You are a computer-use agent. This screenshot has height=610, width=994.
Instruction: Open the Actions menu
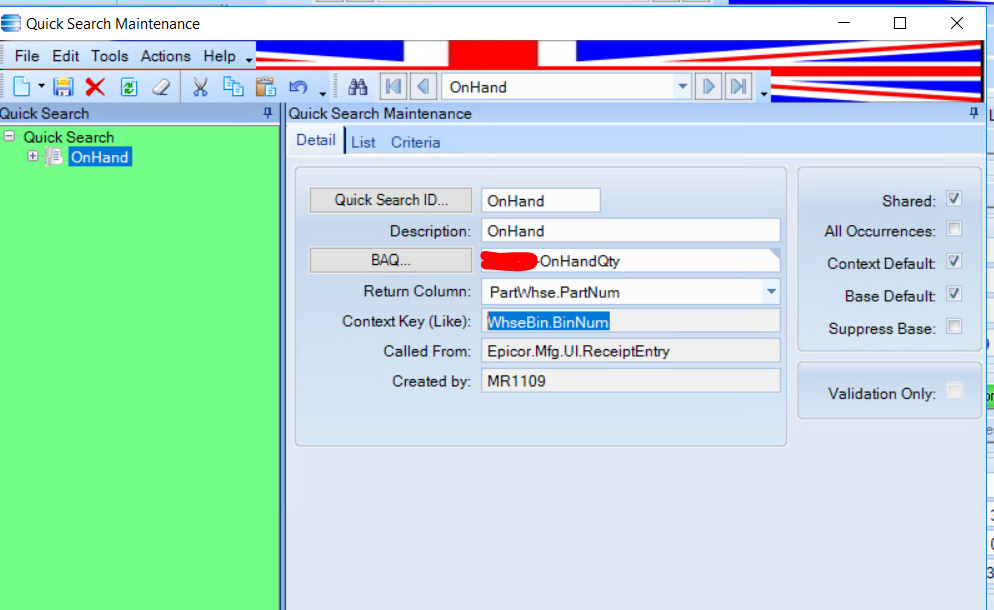[165, 56]
